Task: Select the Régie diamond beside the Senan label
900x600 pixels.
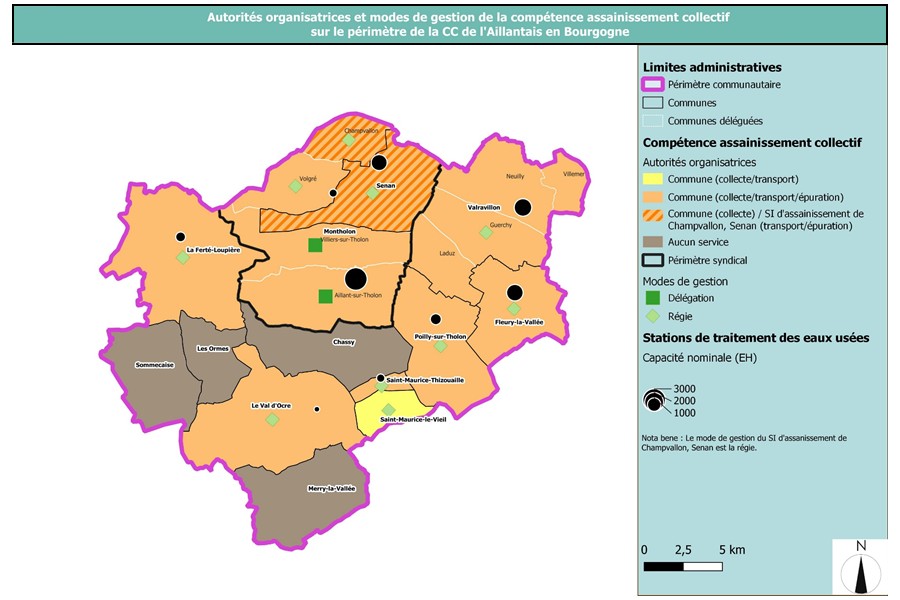Action: [373, 193]
